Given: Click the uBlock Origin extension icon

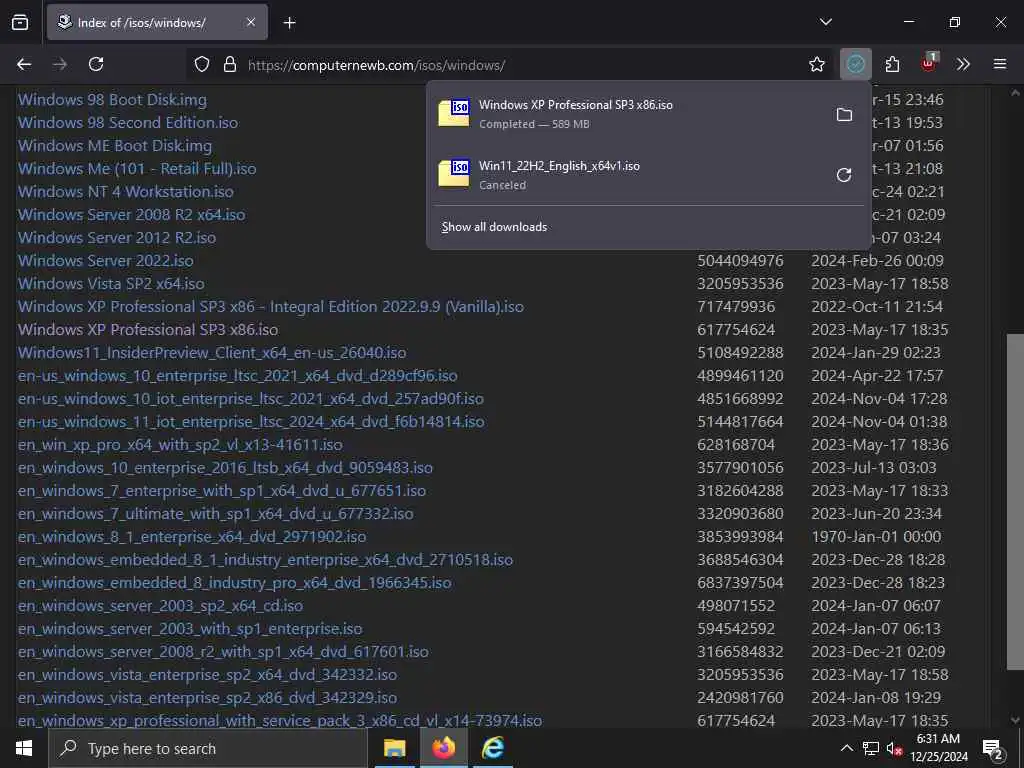Looking at the screenshot, I should point(929,63).
